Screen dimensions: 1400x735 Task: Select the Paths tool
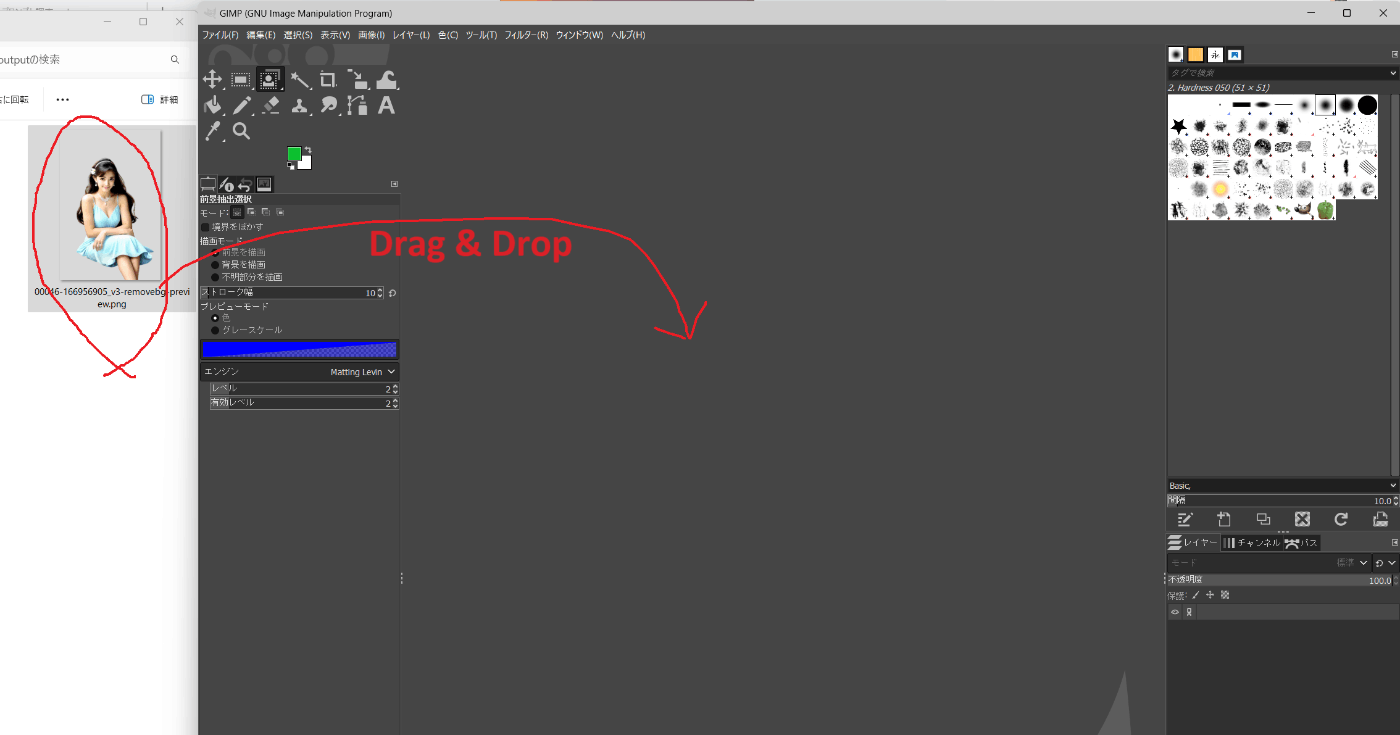tap(357, 105)
